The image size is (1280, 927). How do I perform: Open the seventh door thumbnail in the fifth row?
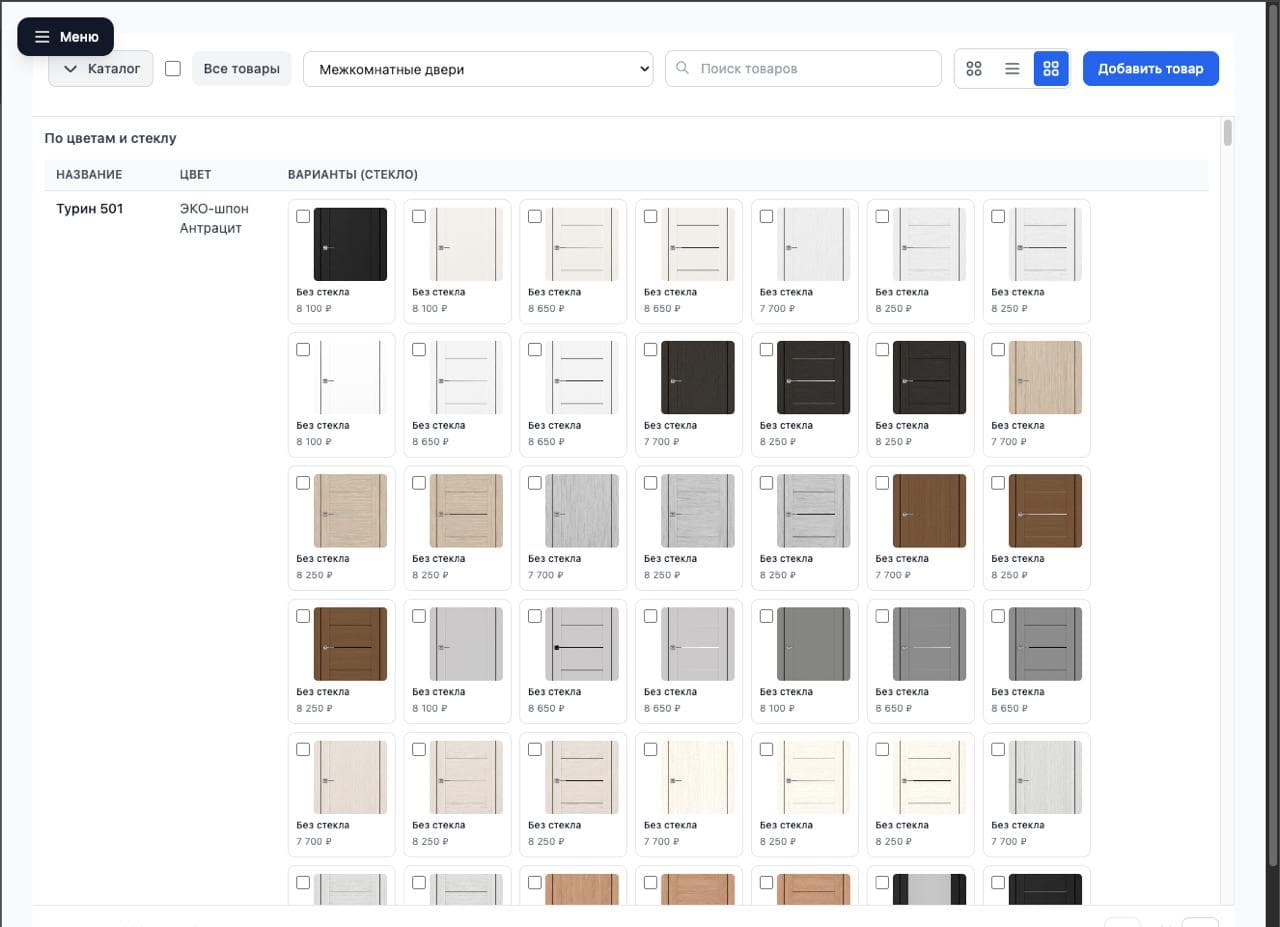[x=1045, y=777]
